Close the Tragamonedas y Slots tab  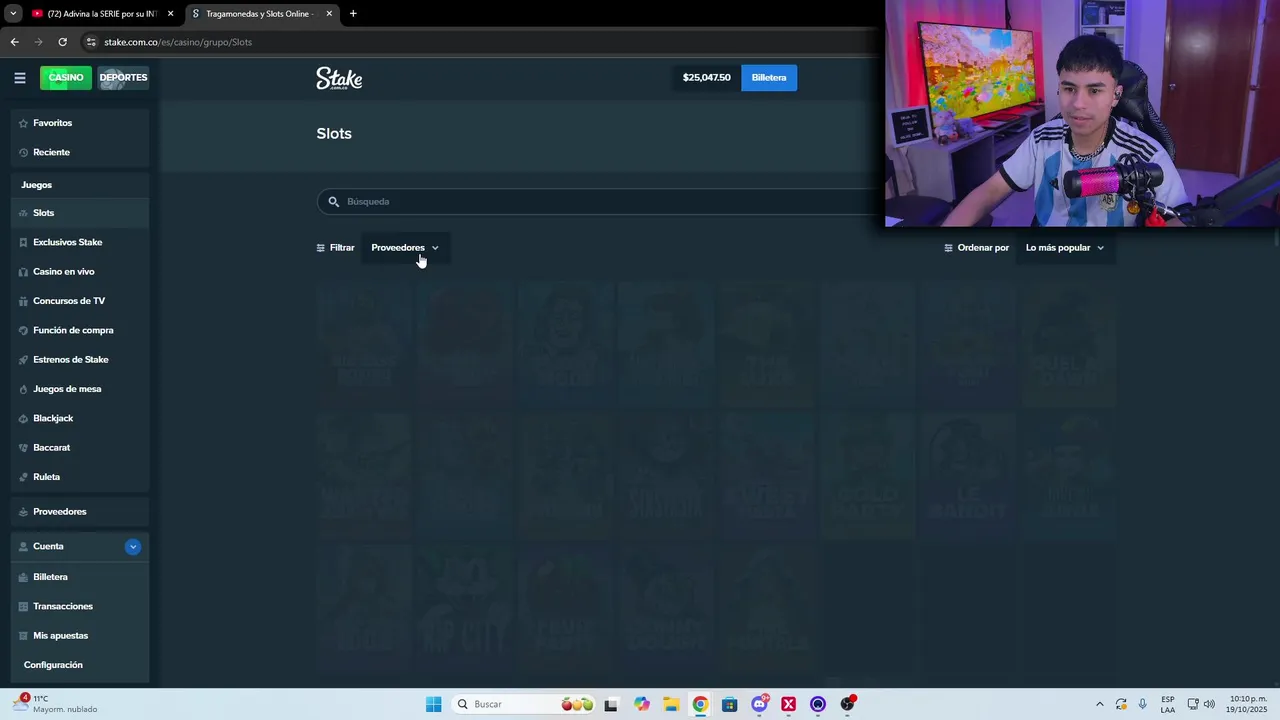pyautogui.click(x=329, y=14)
